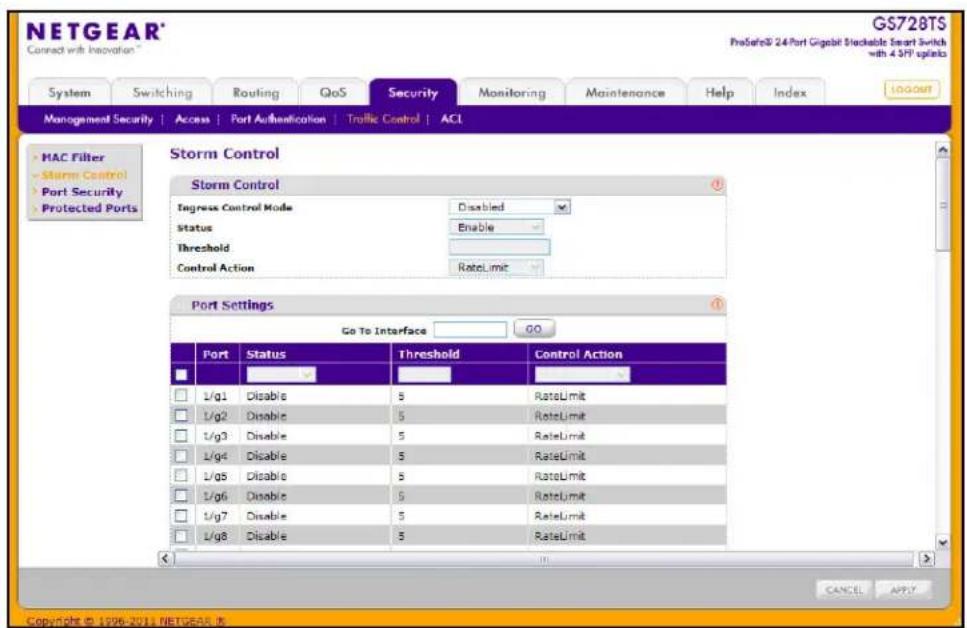Open MAC Filter in the sidebar
The height and width of the screenshot is (628, 967).
(x=73, y=157)
